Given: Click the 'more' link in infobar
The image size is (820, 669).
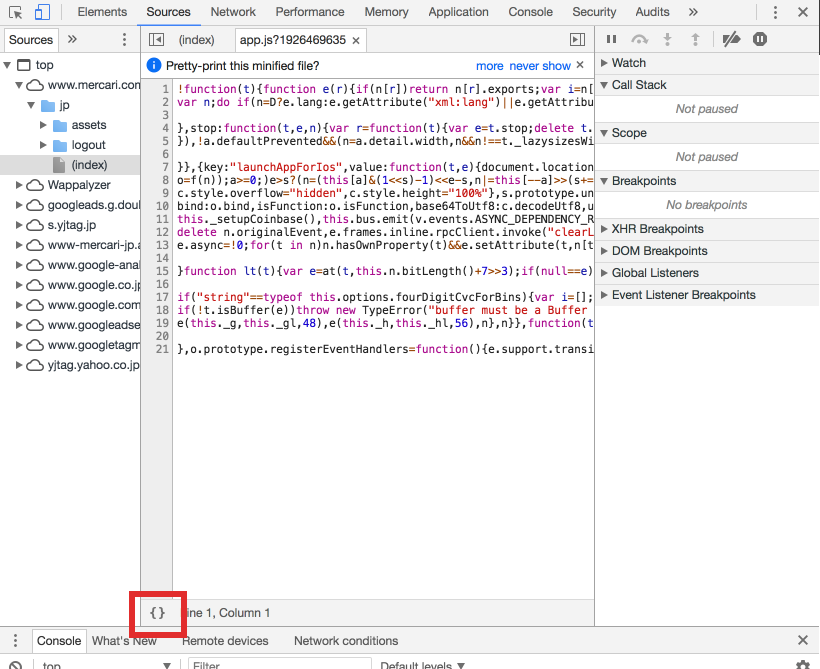Looking at the screenshot, I should pyautogui.click(x=489, y=66).
